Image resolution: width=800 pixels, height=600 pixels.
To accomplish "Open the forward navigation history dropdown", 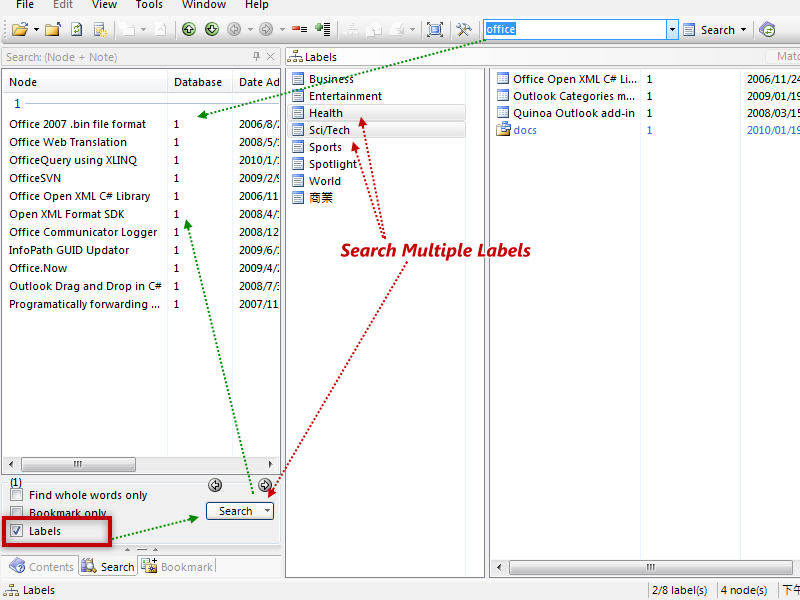I will pyautogui.click(x=282, y=30).
